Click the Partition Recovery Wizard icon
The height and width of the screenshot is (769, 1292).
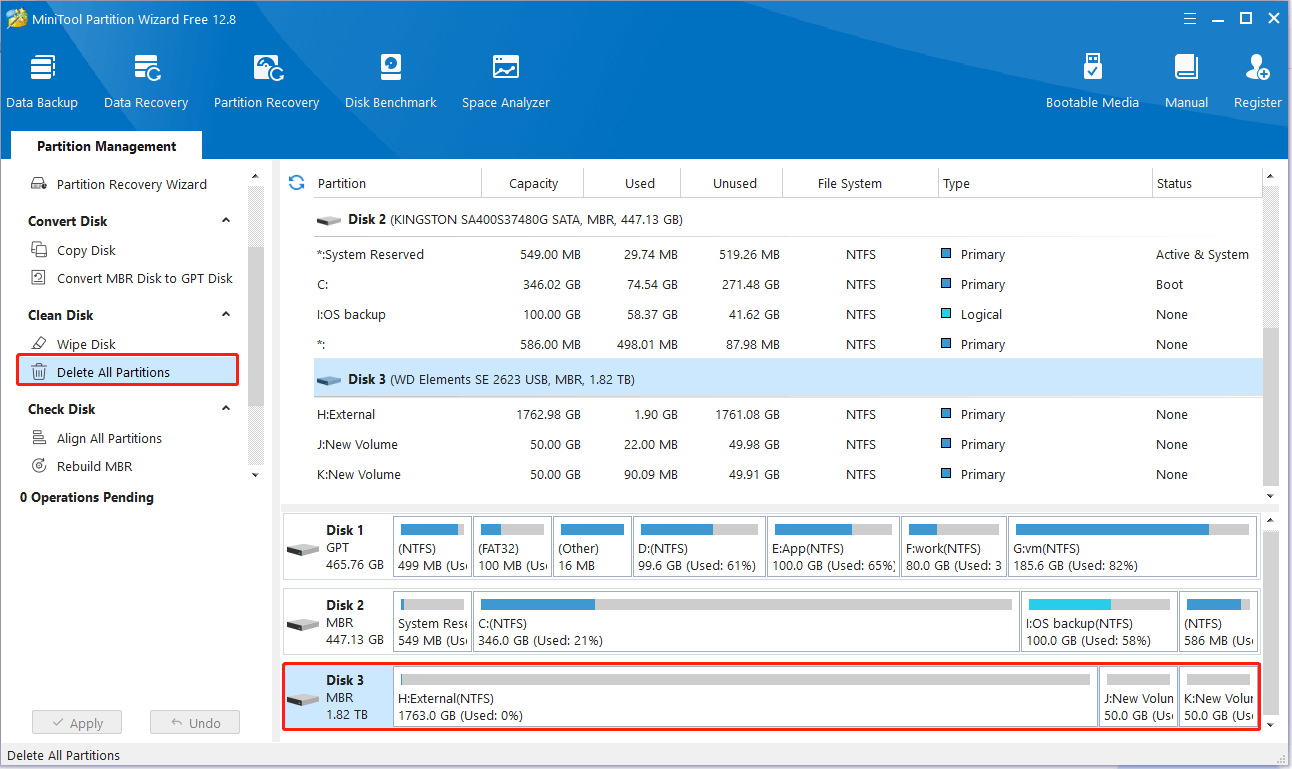click(x=39, y=184)
